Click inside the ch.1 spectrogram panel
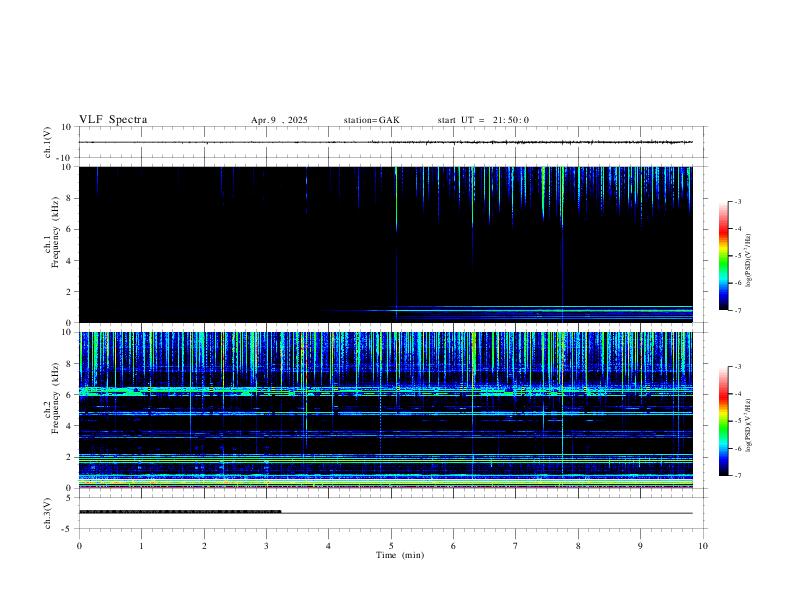This screenshot has height=612, width=792. 385,244
